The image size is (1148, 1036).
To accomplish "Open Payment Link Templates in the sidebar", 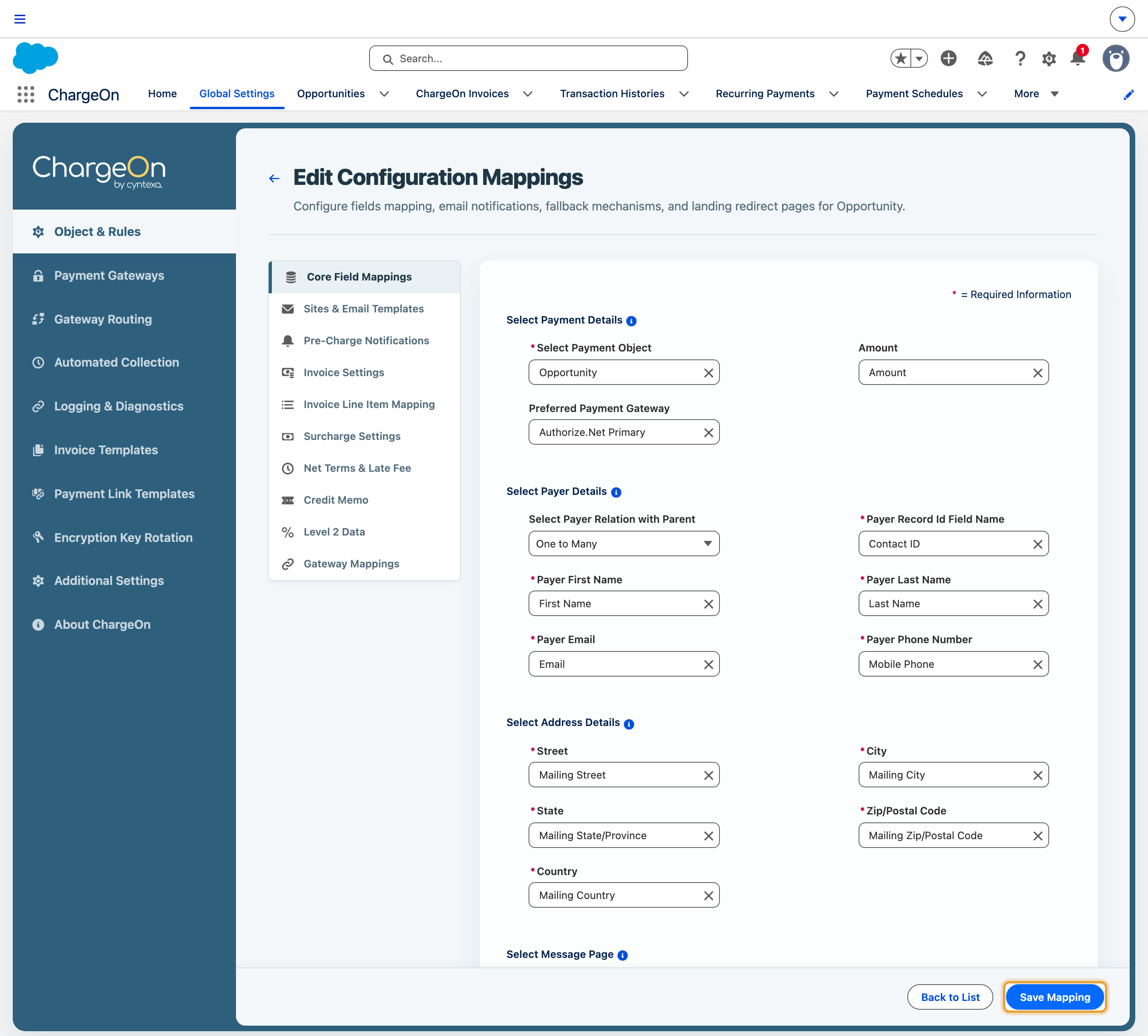I will pyautogui.click(x=124, y=494).
